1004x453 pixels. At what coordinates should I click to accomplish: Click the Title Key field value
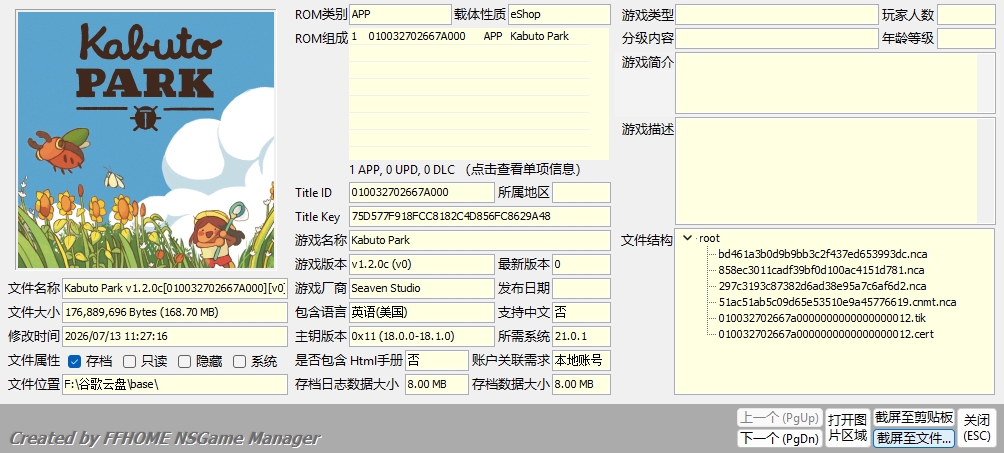point(480,216)
